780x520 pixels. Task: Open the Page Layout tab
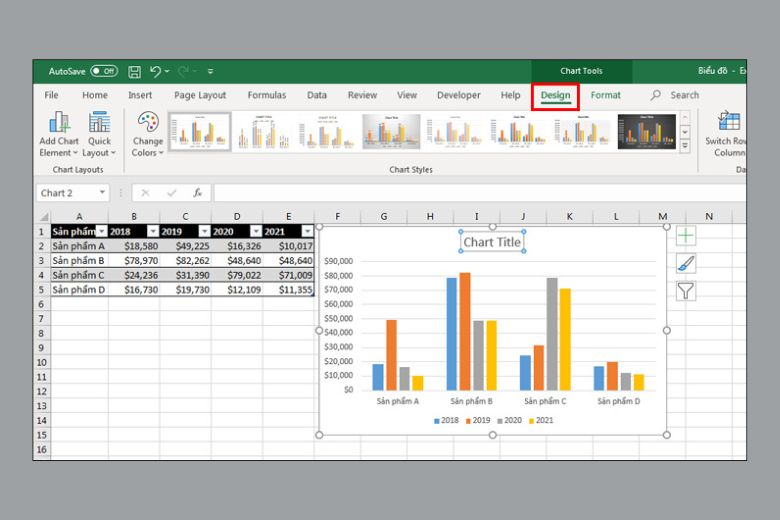tap(200, 95)
